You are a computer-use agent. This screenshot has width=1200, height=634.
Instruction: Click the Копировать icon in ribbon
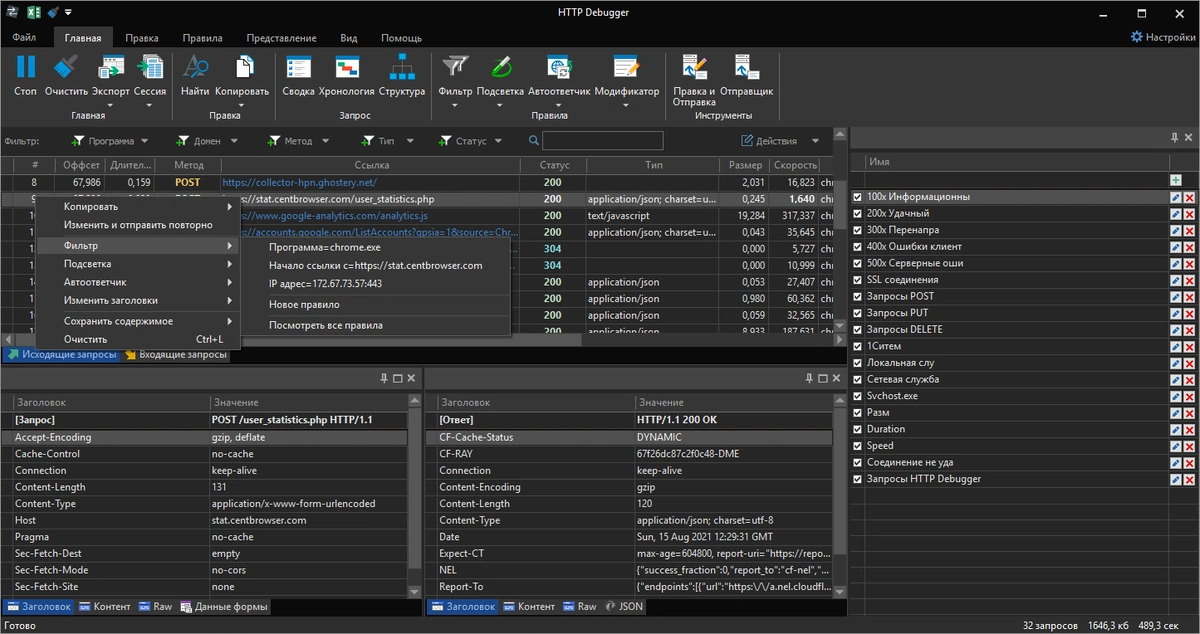pos(243,68)
